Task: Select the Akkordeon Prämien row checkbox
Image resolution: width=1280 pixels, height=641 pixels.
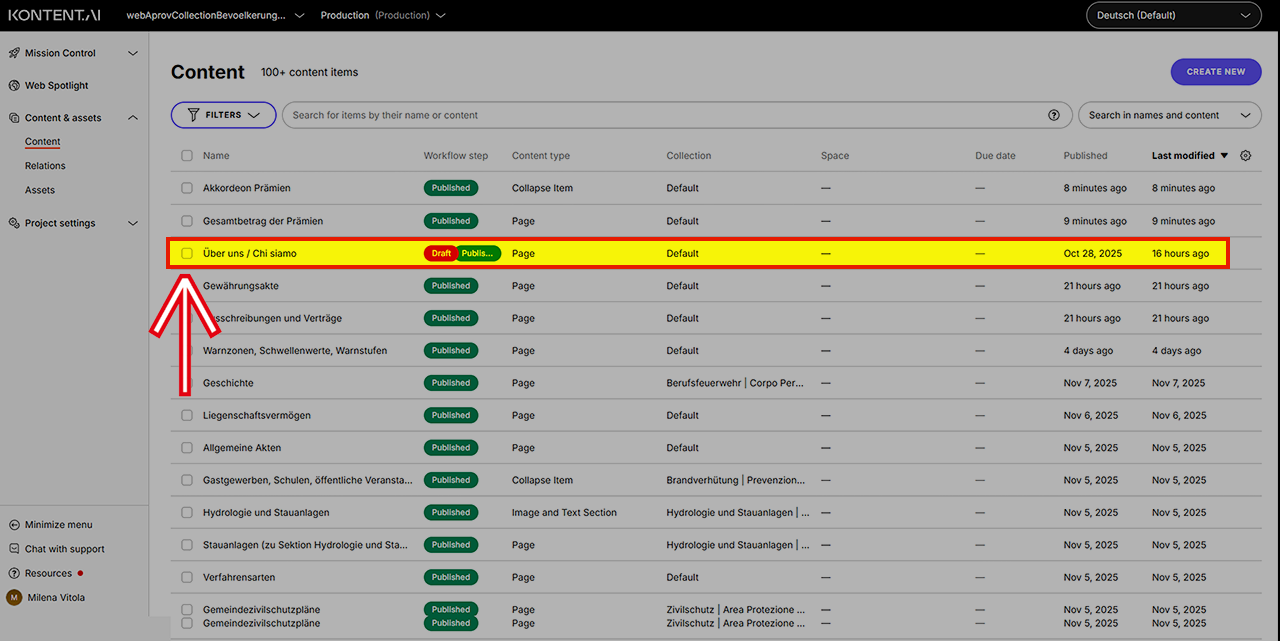Action: 187,188
